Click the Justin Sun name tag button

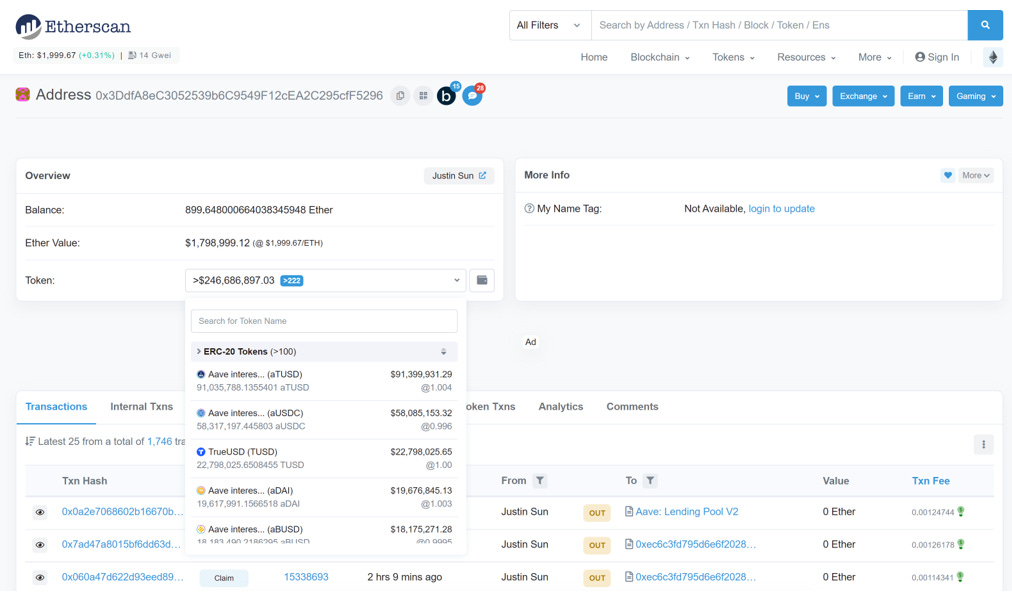click(459, 176)
